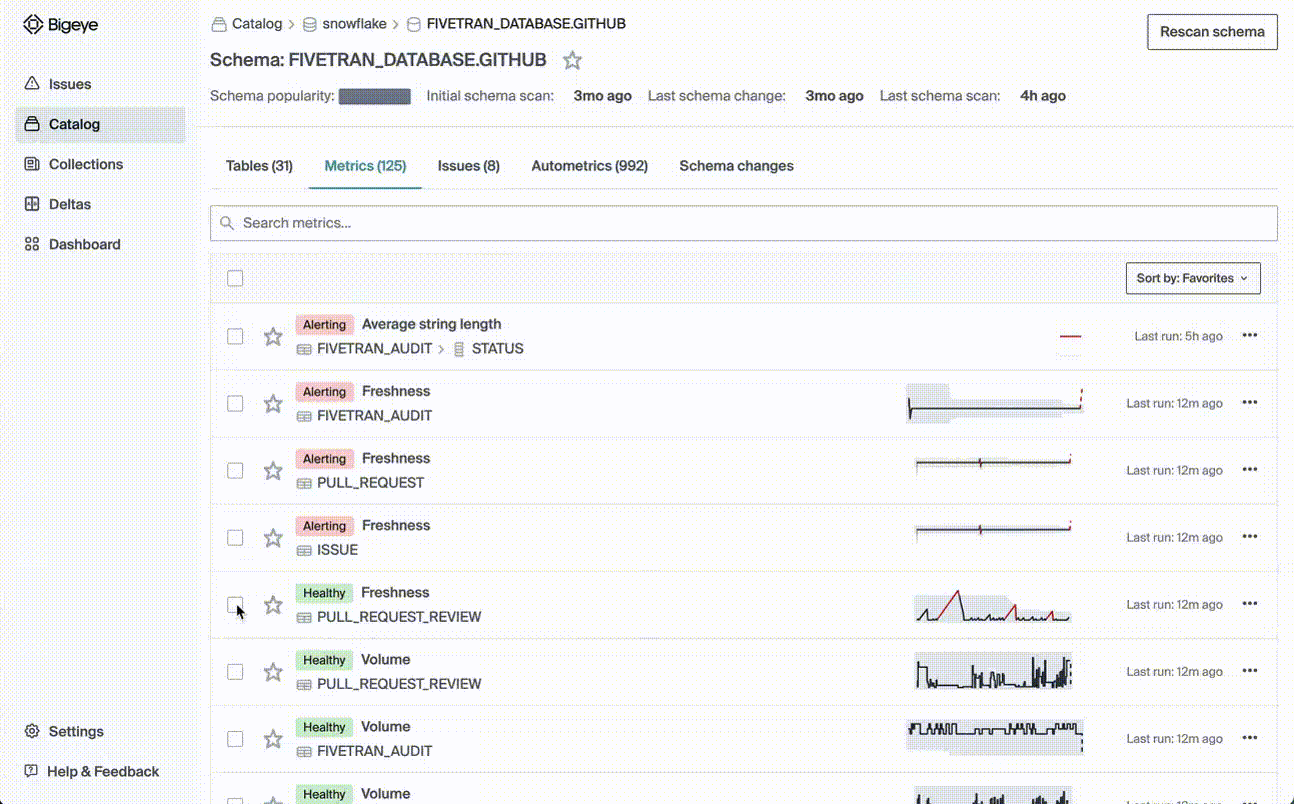Click the 'Average string length' metric name
1294x804 pixels.
pyautogui.click(x=432, y=324)
